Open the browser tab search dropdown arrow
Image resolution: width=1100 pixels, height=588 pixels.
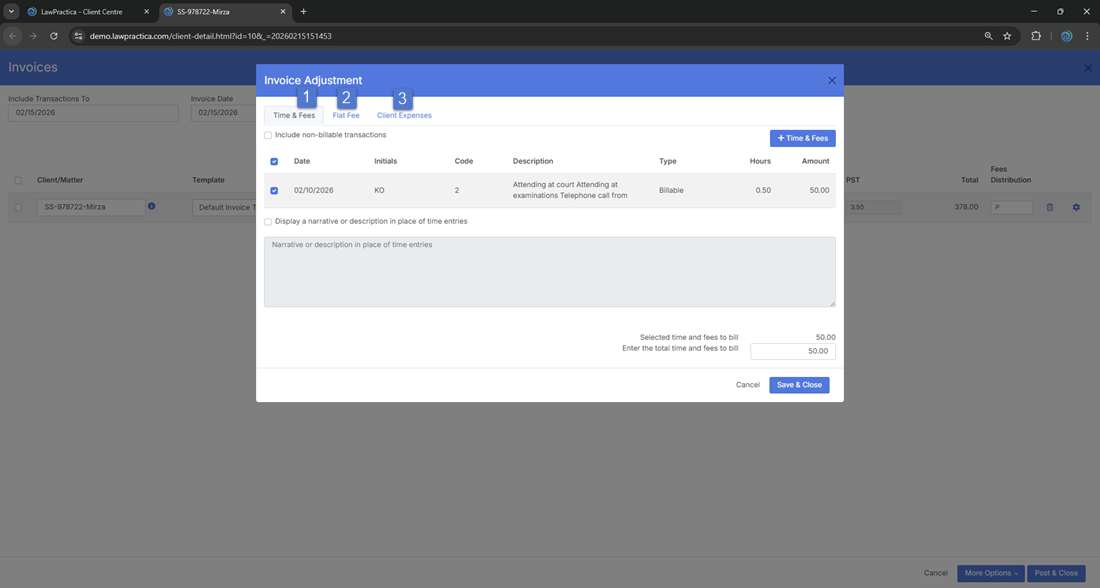[x=11, y=12]
